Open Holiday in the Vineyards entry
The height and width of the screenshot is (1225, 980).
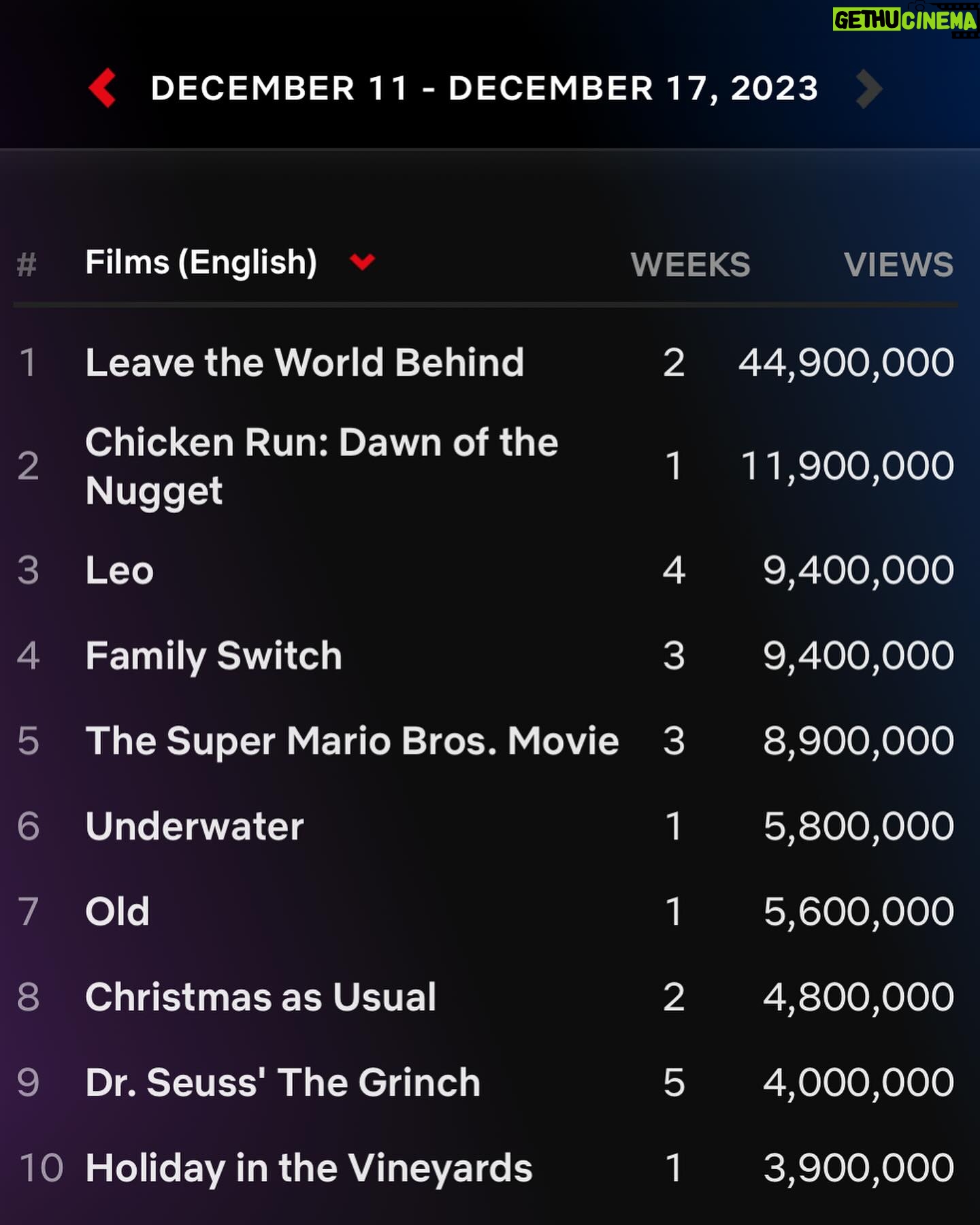(309, 1168)
